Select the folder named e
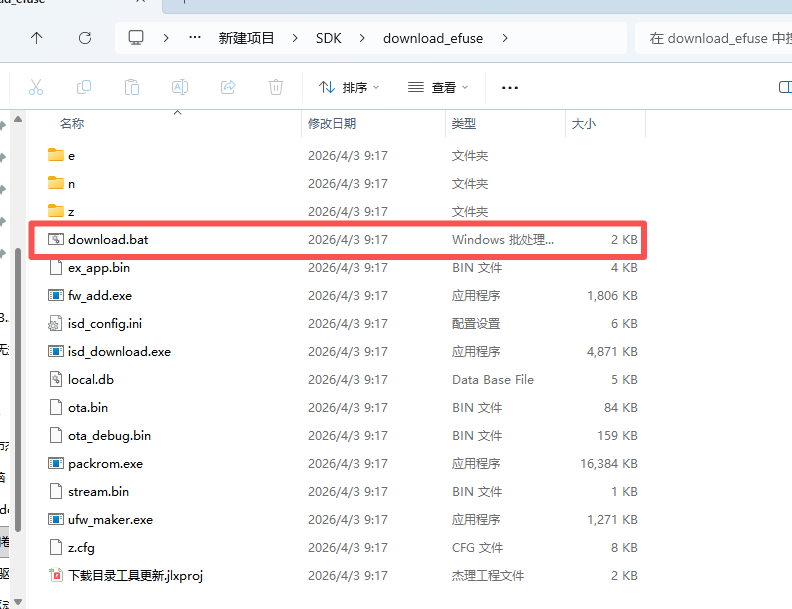 click(56, 155)
